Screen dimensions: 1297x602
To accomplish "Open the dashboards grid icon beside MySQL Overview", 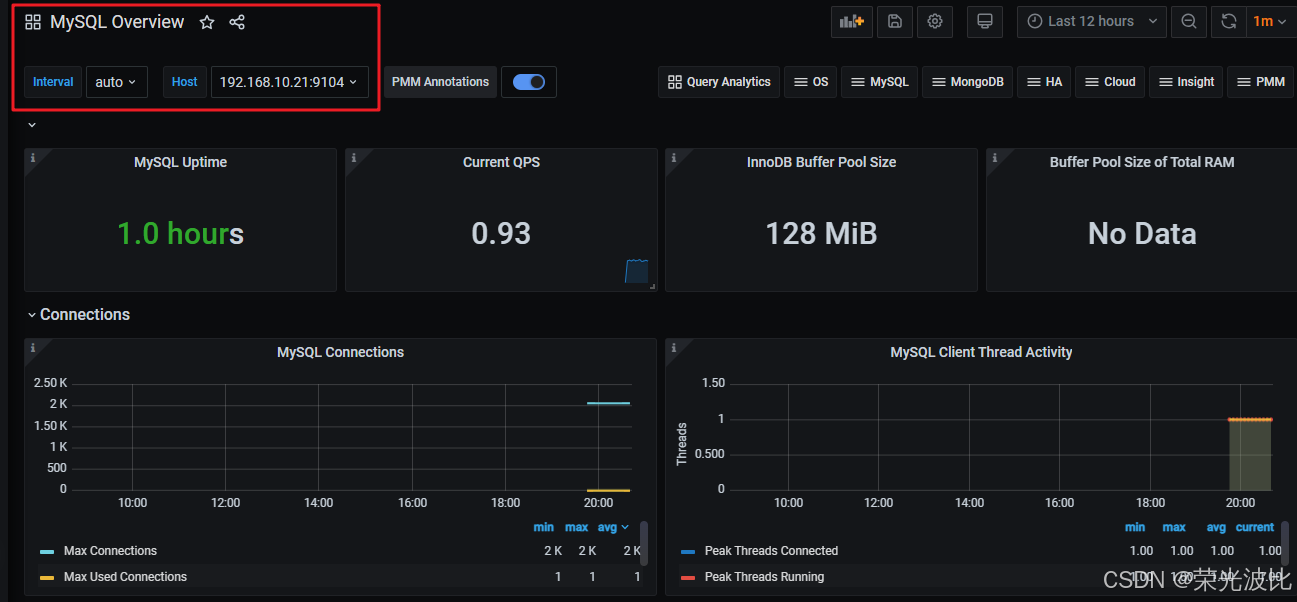I will click(33, 22).
